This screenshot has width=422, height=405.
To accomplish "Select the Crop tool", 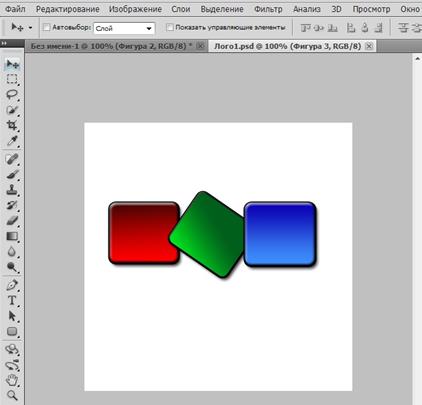I will point(12,125).
